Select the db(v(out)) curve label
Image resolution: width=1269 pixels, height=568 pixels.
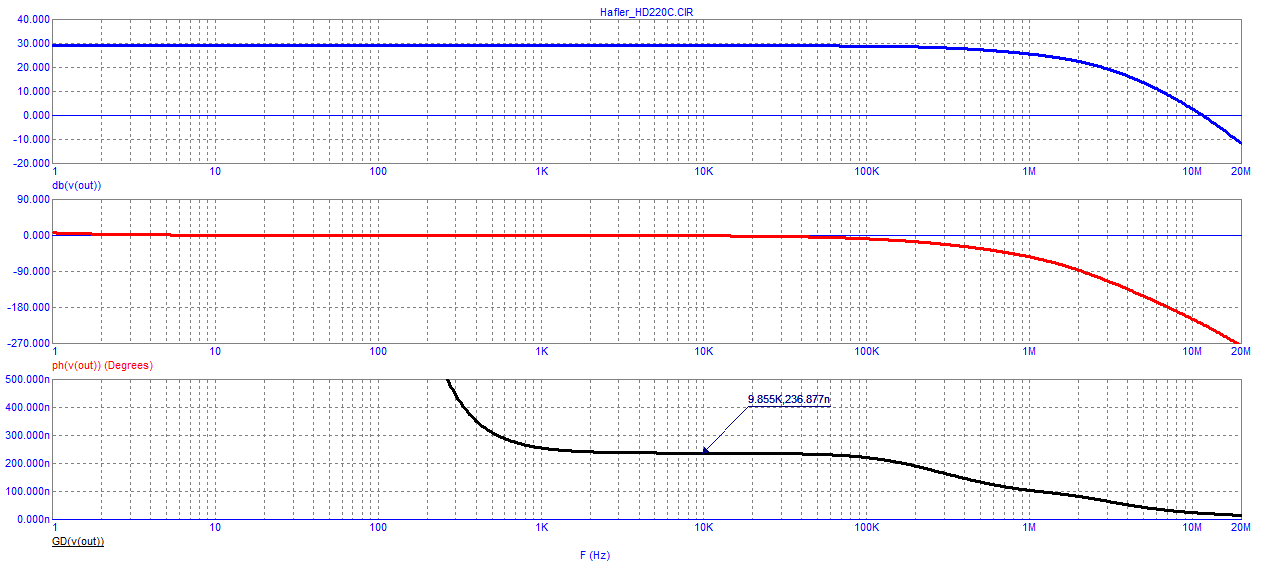coord(76,185)
